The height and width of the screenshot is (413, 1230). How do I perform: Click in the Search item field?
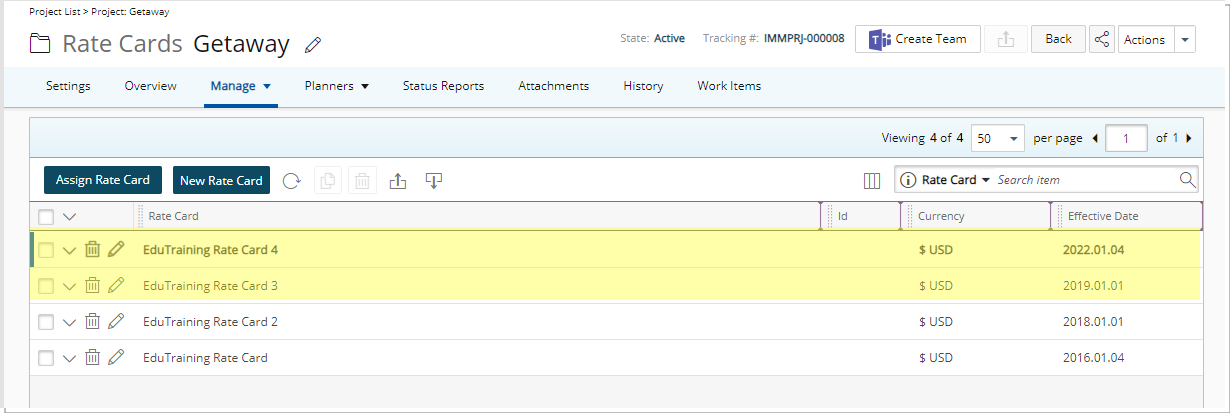[x=1085, y=180]
